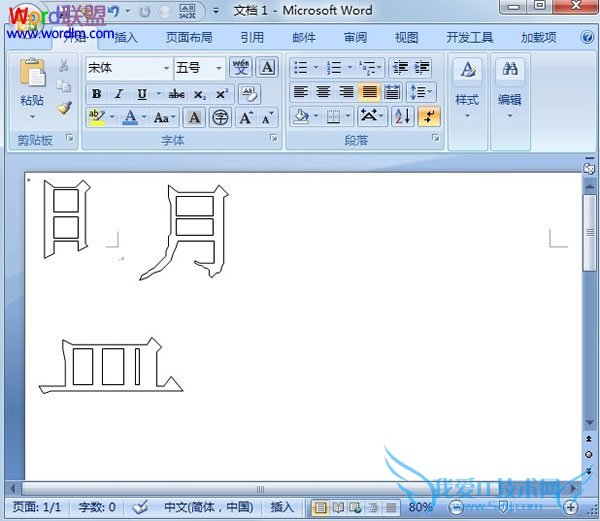Click the Paste clipboard icon
Viewport: 600px width, 521px height.
coord(32,72)
